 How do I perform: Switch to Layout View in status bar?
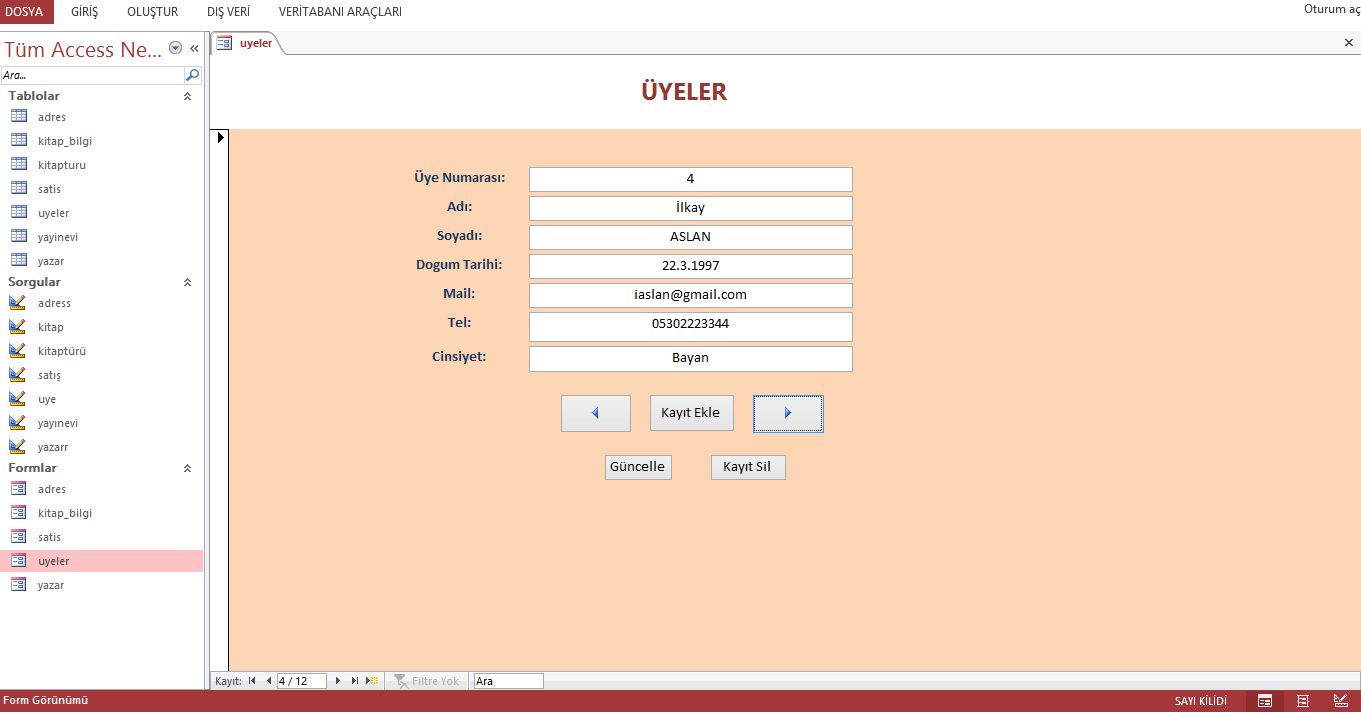1303,701
